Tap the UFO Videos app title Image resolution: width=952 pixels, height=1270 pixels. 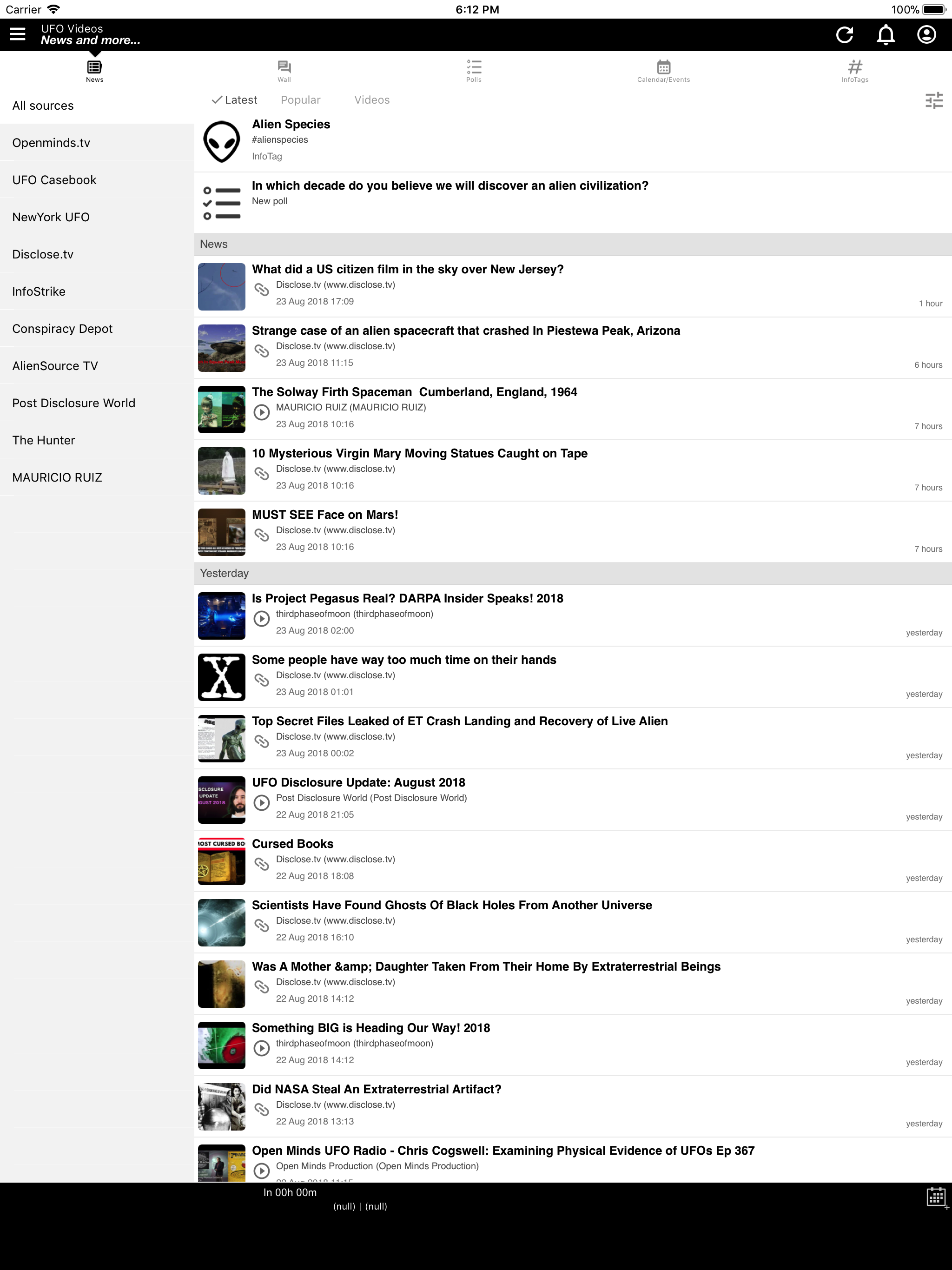pyautogui.click(x=72, y=29)
